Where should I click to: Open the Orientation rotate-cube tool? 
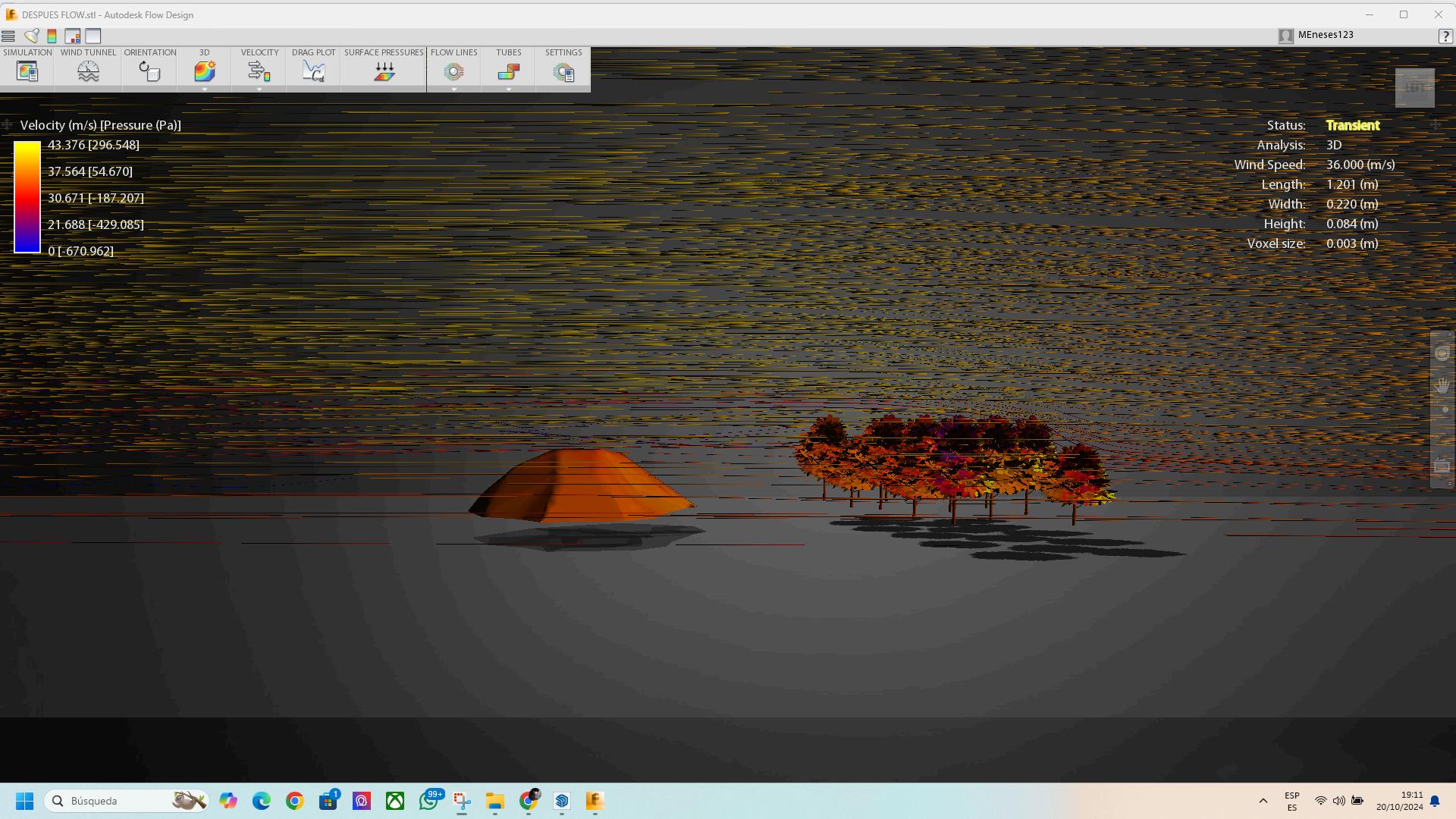pyautogui.click(x=149, y=71)
